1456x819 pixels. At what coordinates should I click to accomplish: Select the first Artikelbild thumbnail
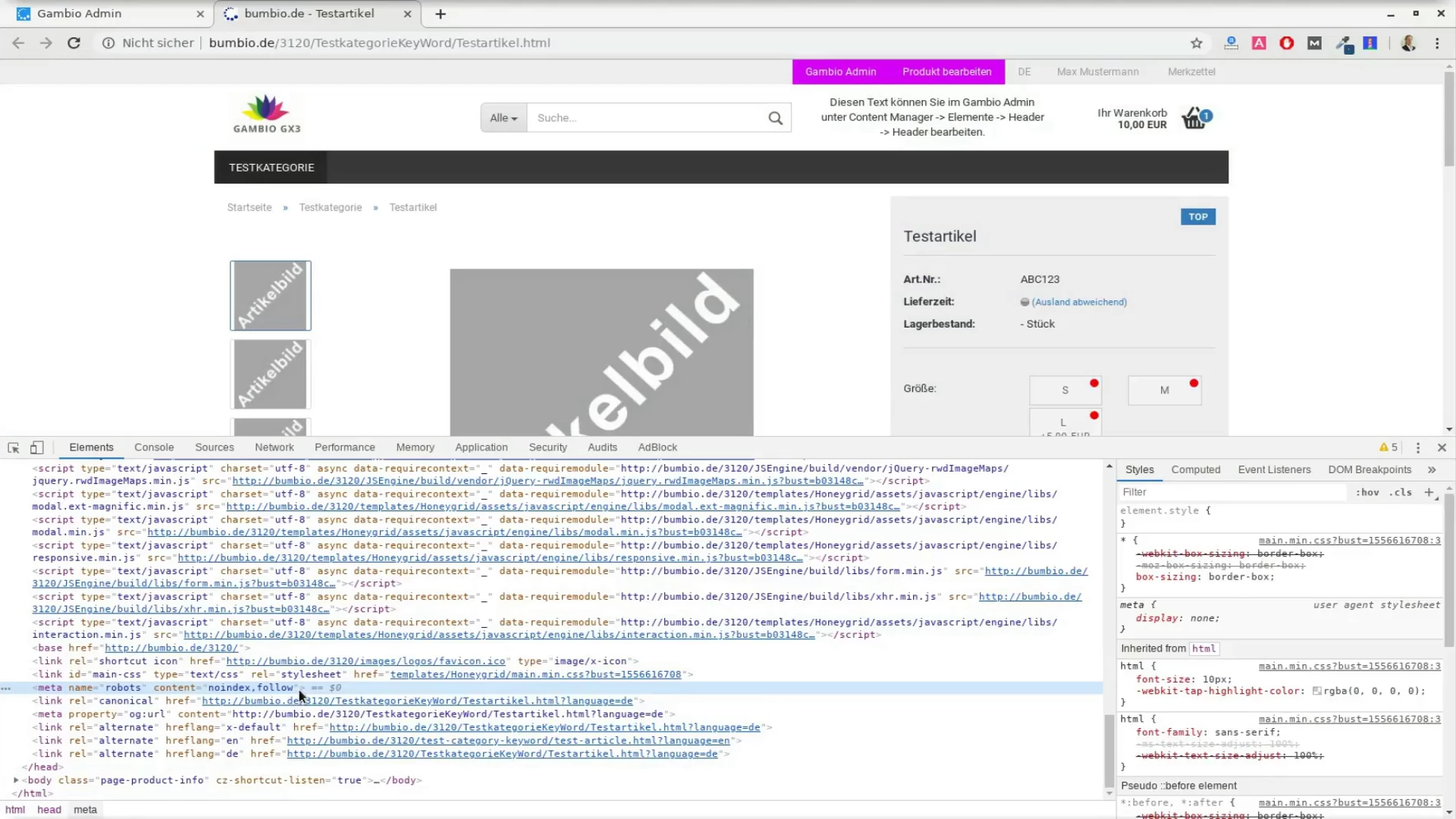point(271,296)
